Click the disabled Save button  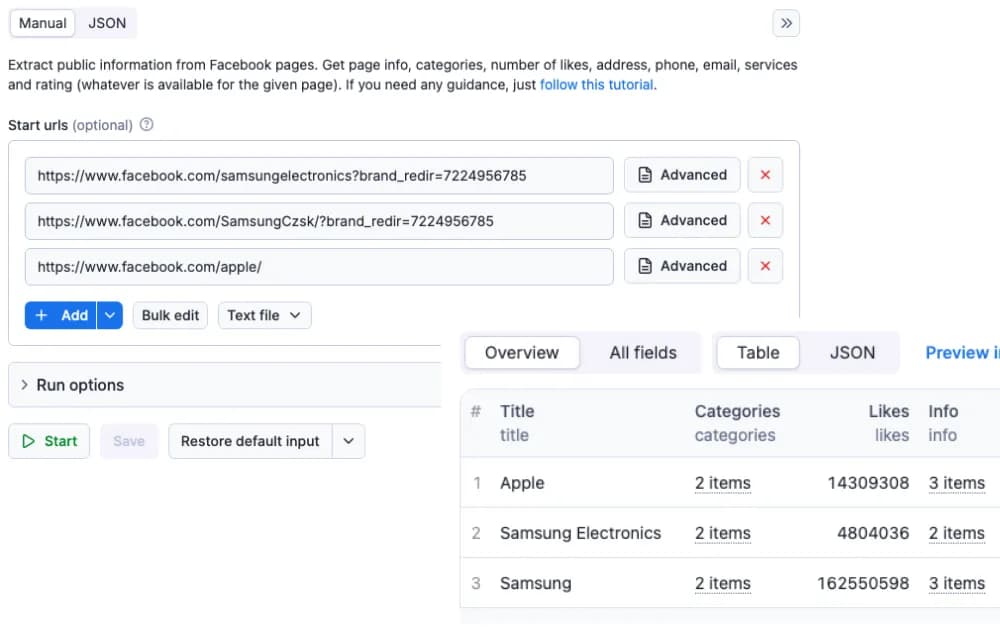(129, 441)
